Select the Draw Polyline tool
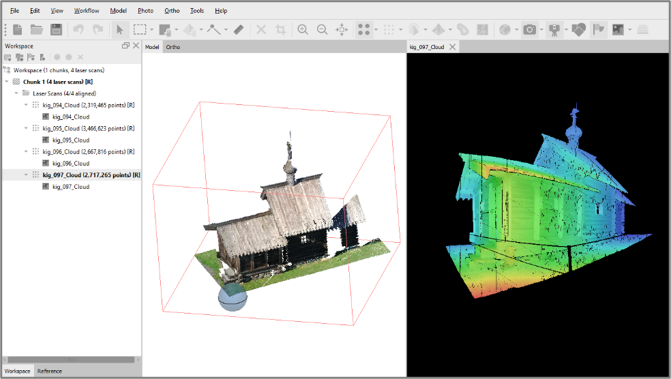Viewport: 671px width, 379px height. point(214,30)
